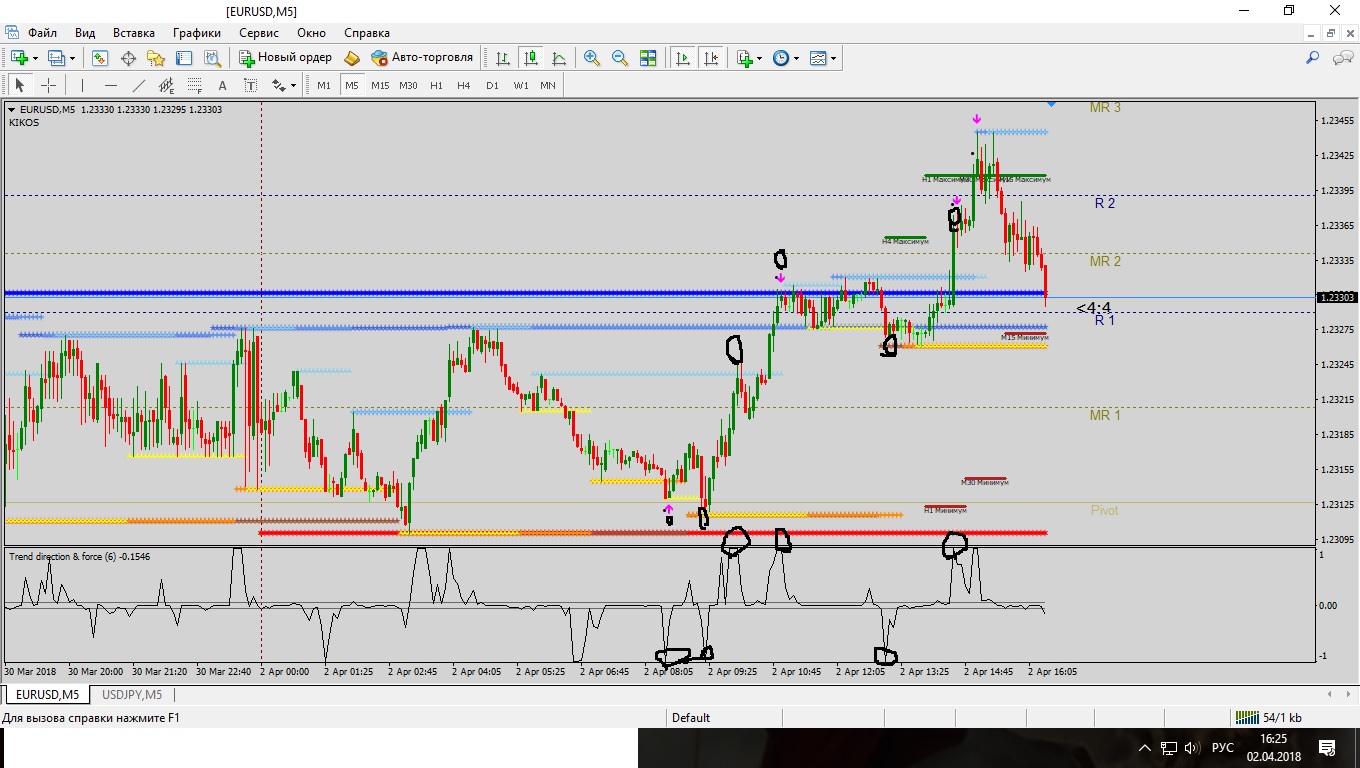
Task: Select the text tool marked A
Action: [222, 85]
